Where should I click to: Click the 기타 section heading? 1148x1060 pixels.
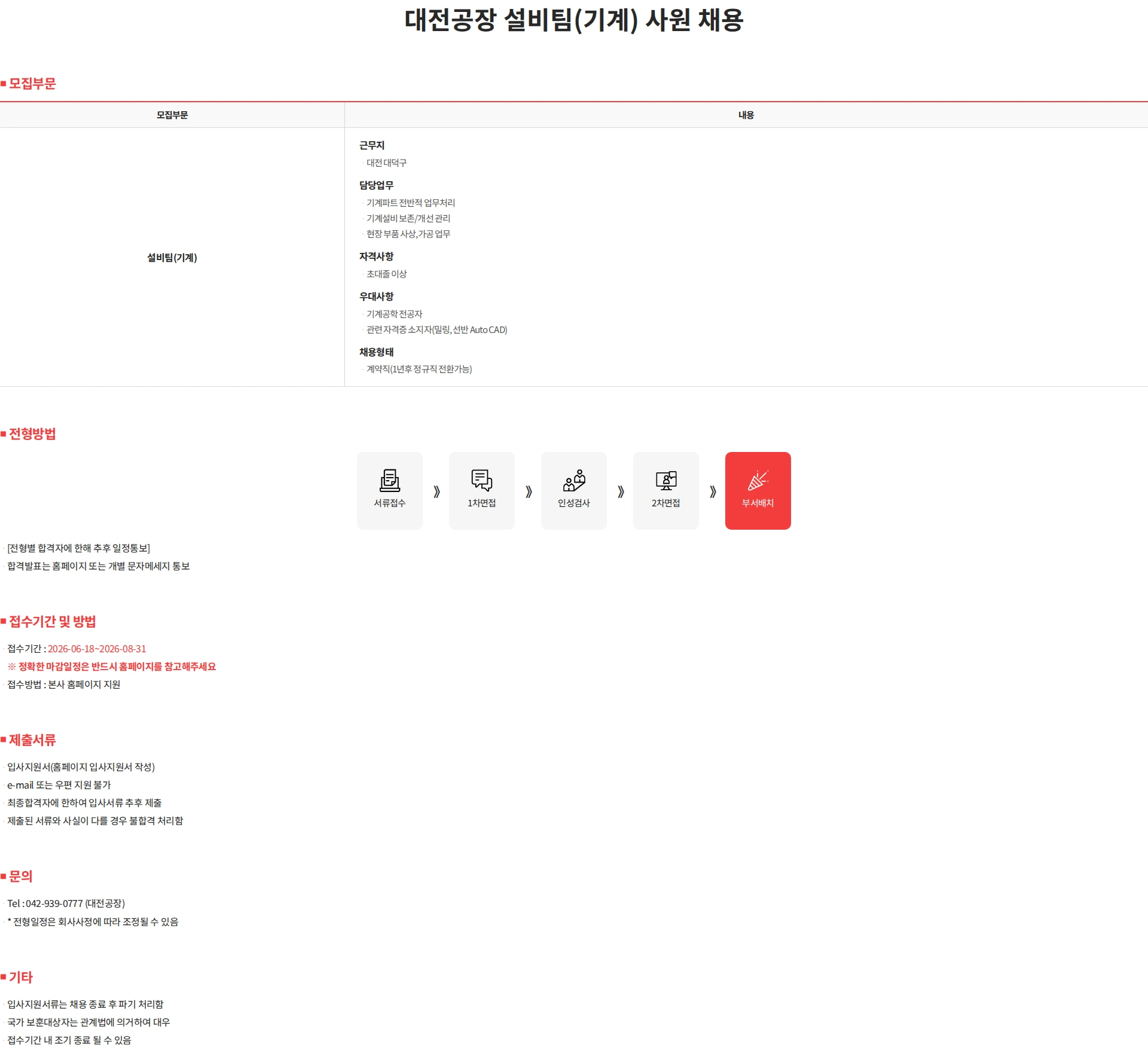click(x=21, y=977)
